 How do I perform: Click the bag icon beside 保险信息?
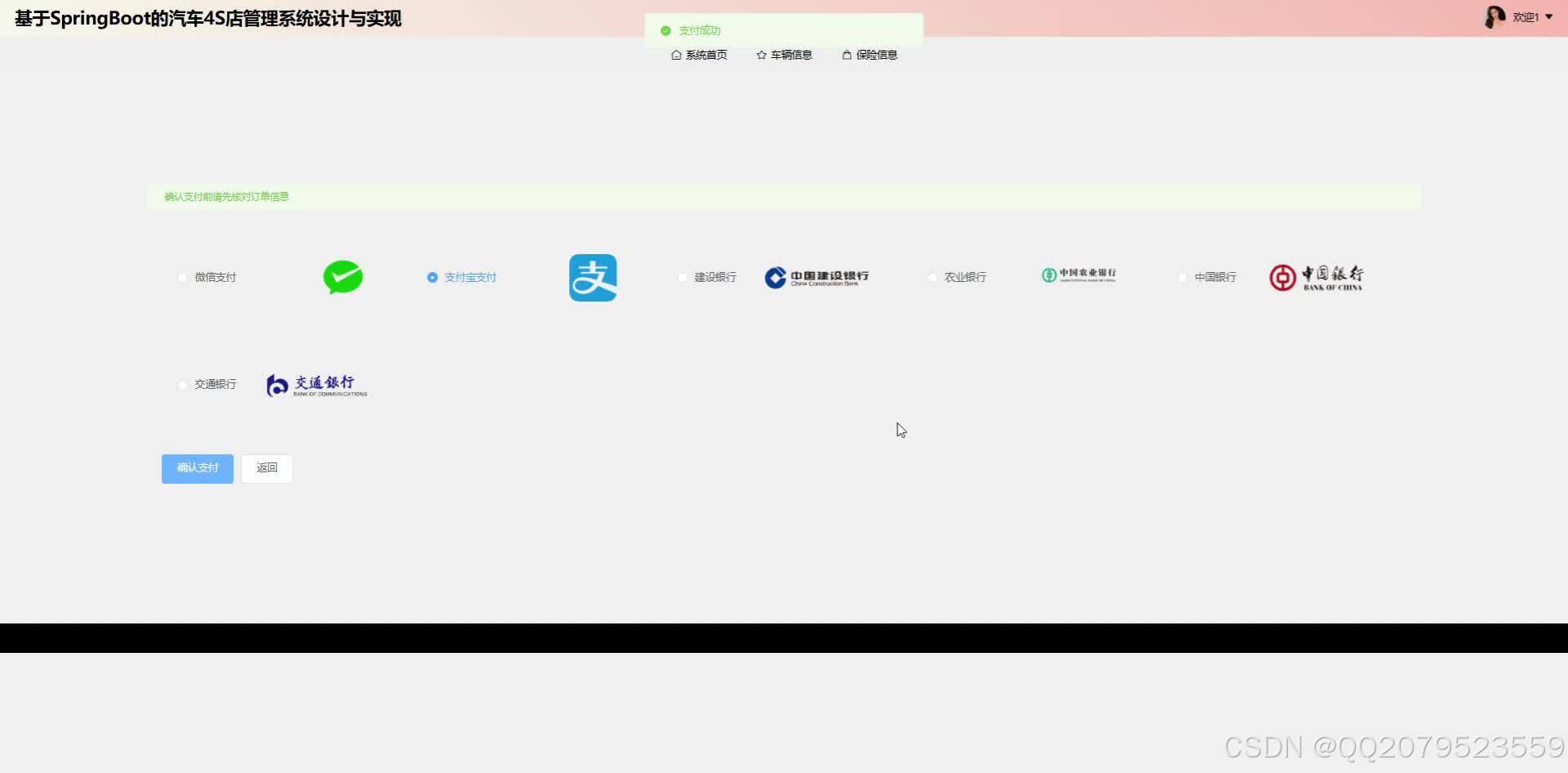tap(847, 55)
